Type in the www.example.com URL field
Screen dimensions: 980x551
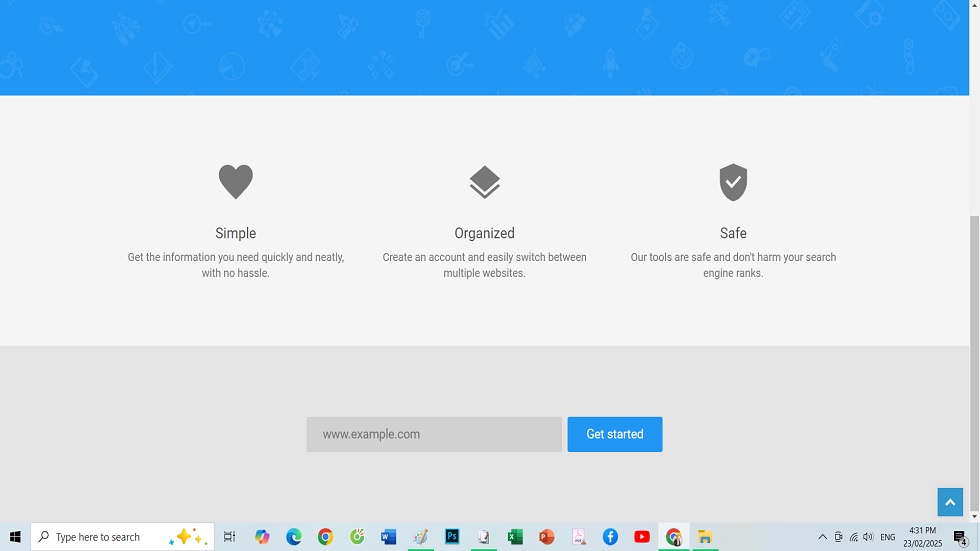click(x=434, y=434)
